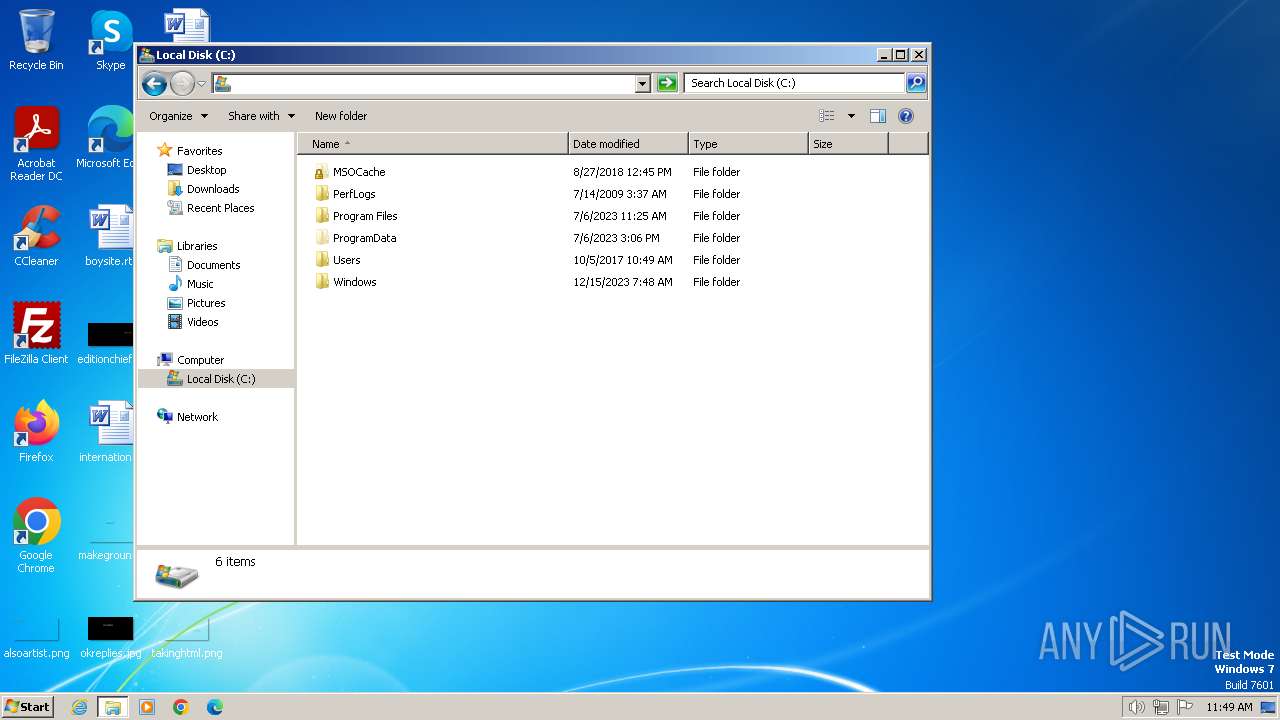Click the 7/14/2009 3:37 AM date cell
The height and width of the screenshot is (720, 1280).
point(619,194)
